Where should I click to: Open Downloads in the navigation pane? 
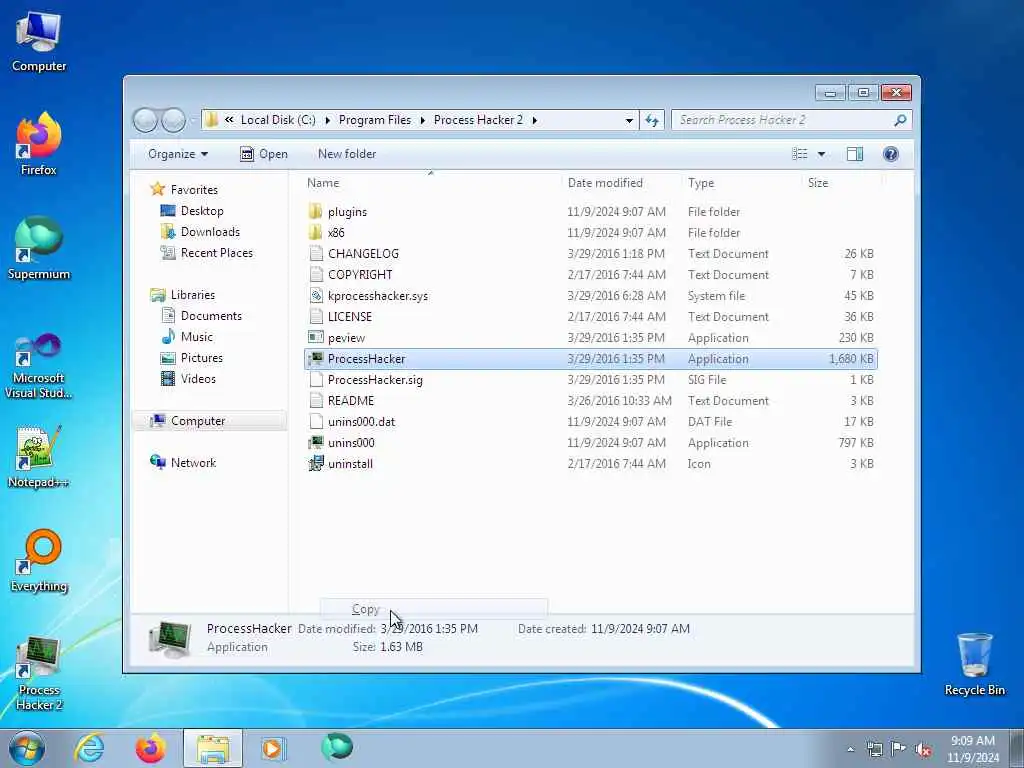210,232
